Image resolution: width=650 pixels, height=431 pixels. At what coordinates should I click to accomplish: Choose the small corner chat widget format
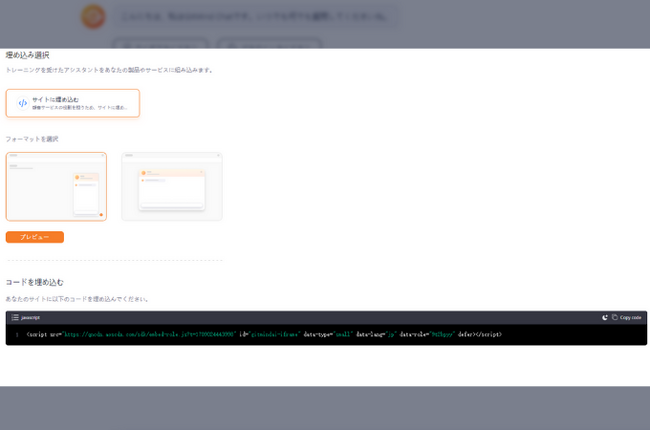pyautogui.click(x=56, y=186)
